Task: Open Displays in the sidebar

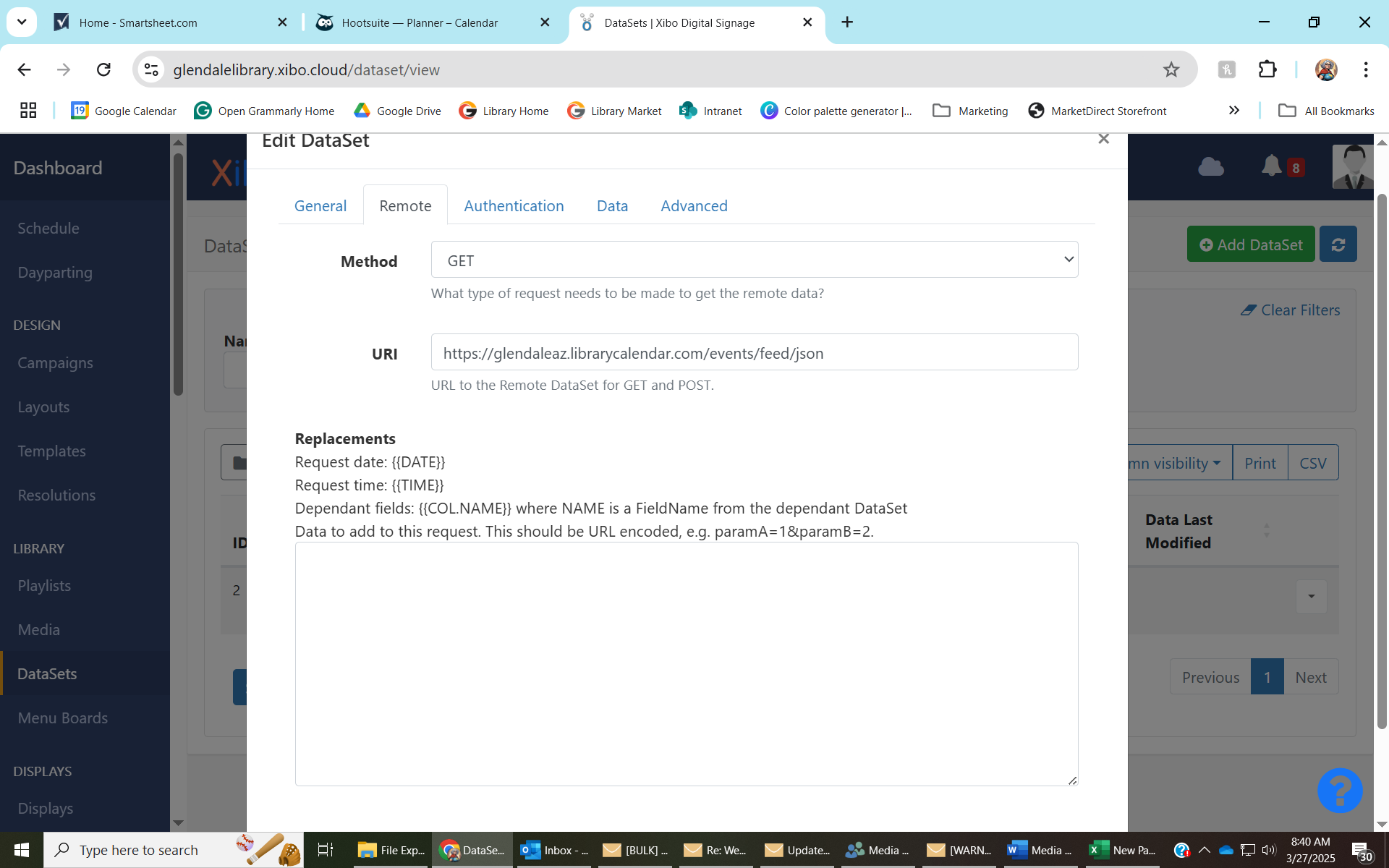Action: (46, 808)
